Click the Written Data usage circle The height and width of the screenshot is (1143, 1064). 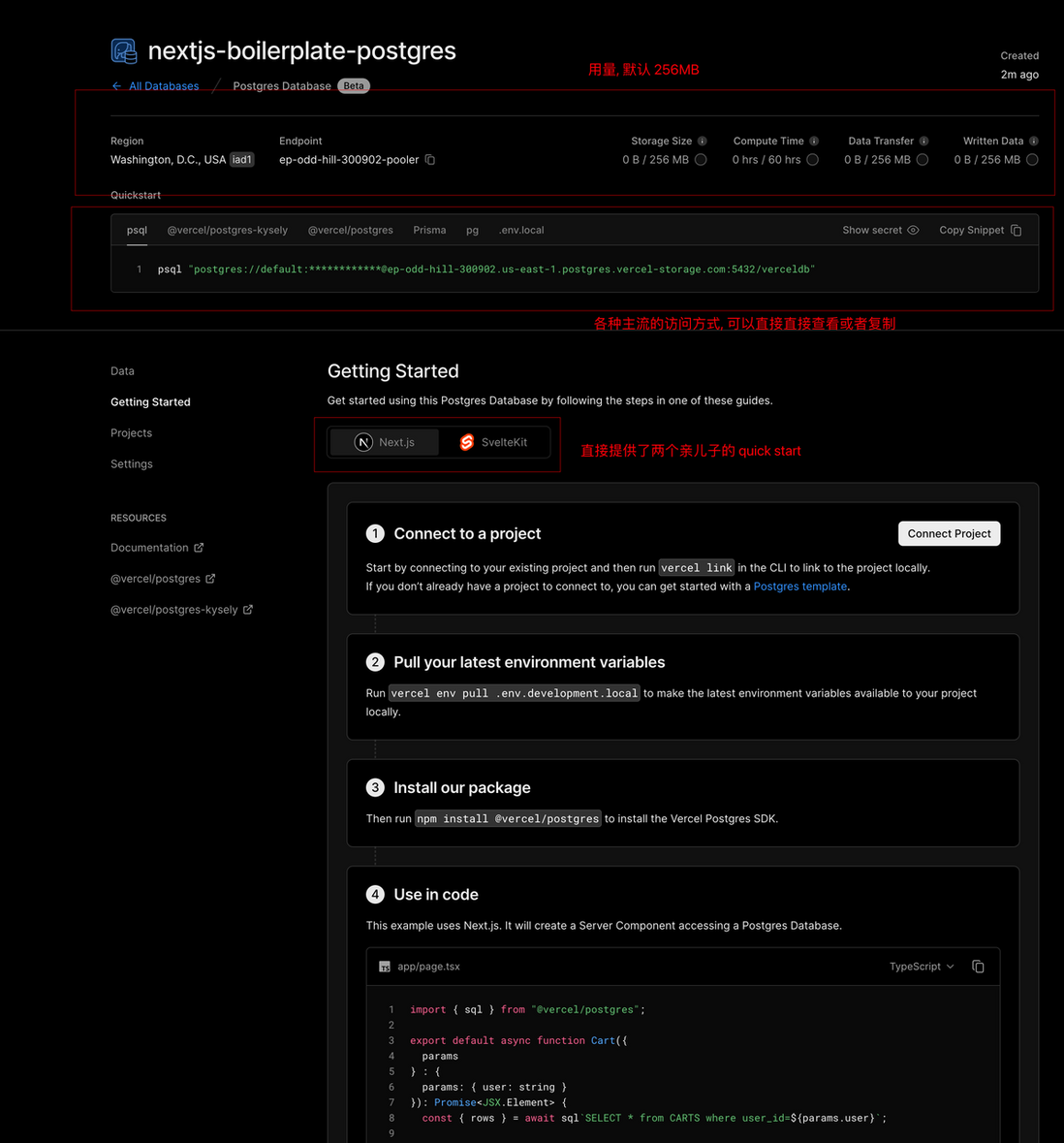[x=1032, y=160]
